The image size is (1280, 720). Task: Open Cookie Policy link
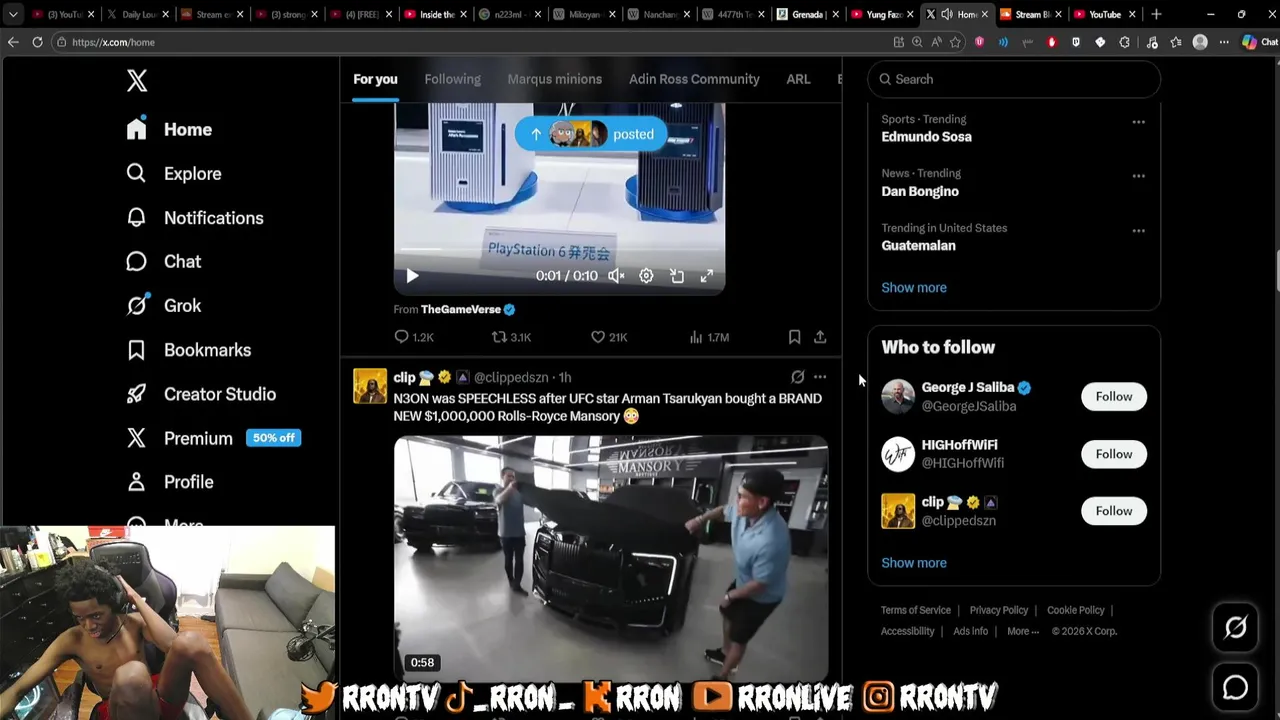pos(1075,610)
